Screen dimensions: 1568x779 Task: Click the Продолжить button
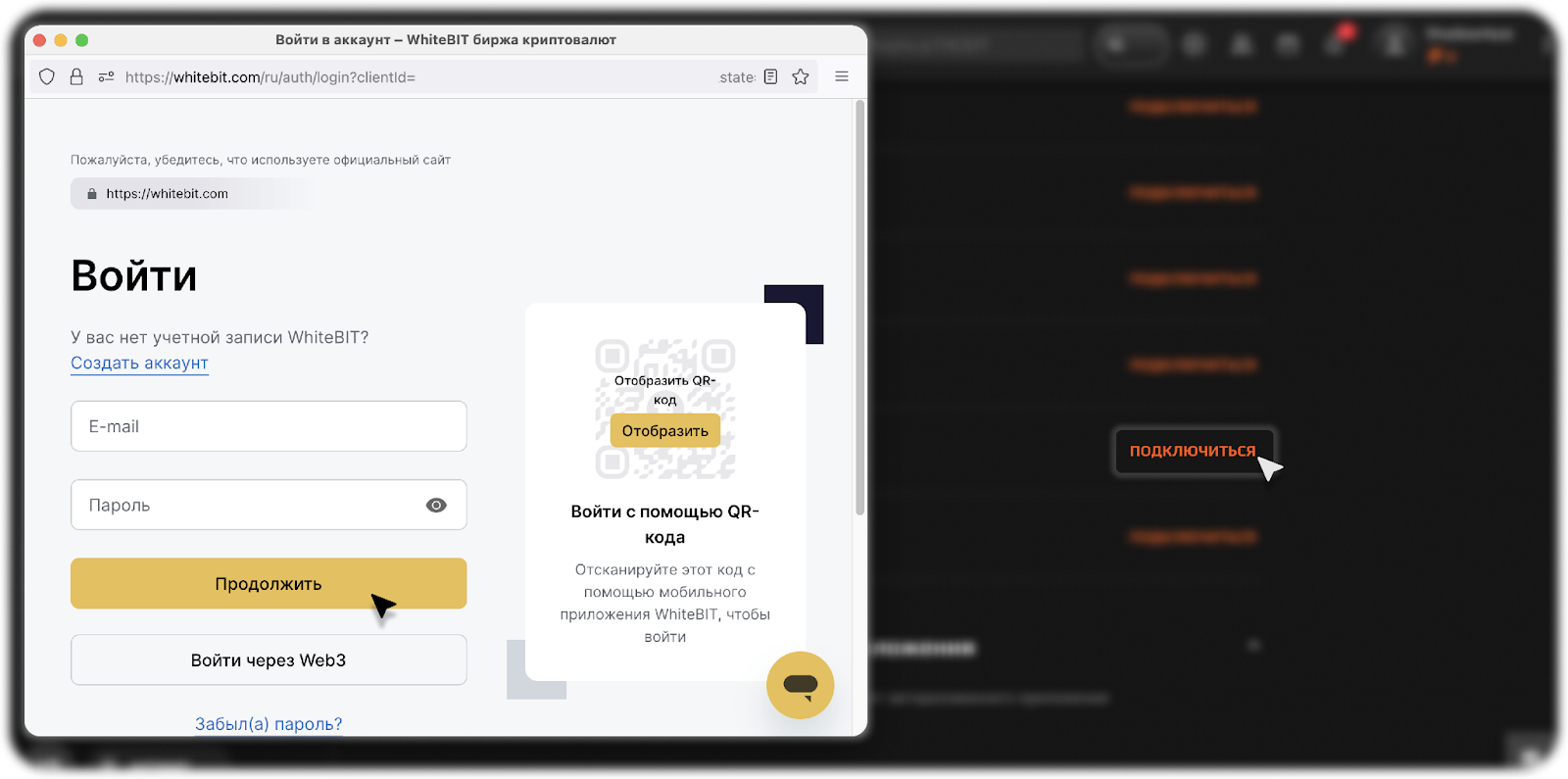click(269, 584)
